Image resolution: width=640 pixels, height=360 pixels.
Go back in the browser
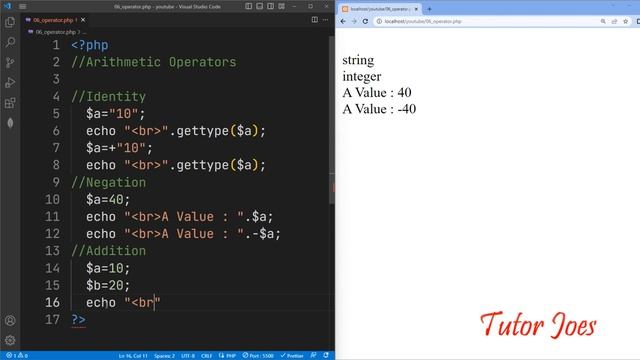pyautogui.click(x=343, y=21)
